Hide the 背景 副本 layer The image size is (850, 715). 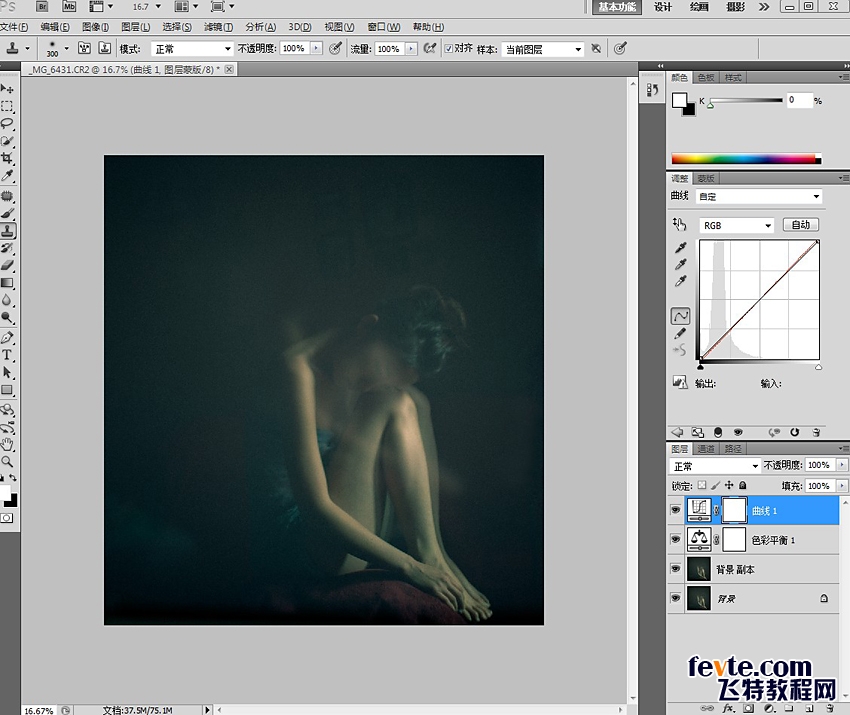coord(675,569)
